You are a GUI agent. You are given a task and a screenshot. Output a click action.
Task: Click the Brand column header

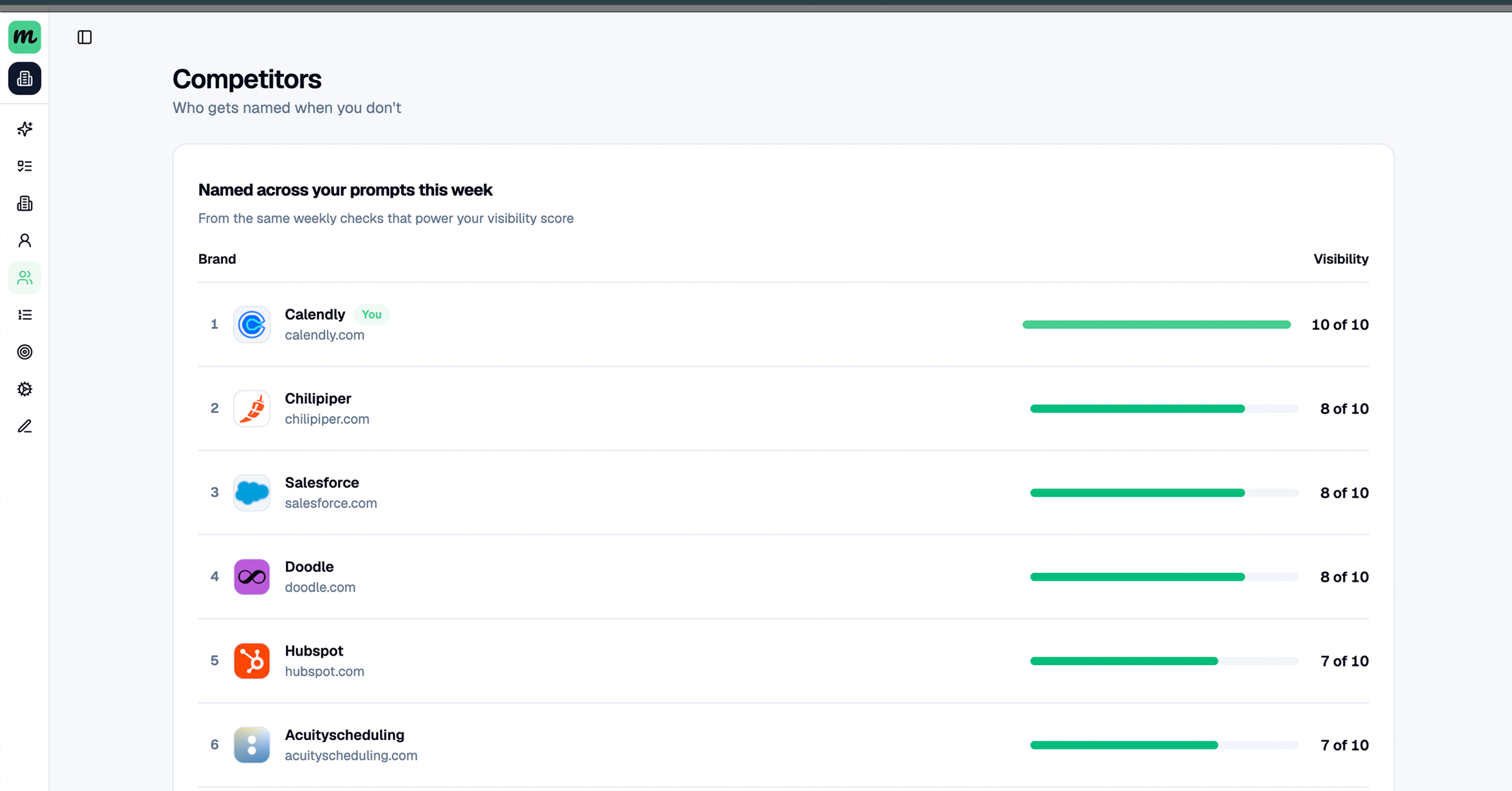pyautogui.click(x=217, y=259)
